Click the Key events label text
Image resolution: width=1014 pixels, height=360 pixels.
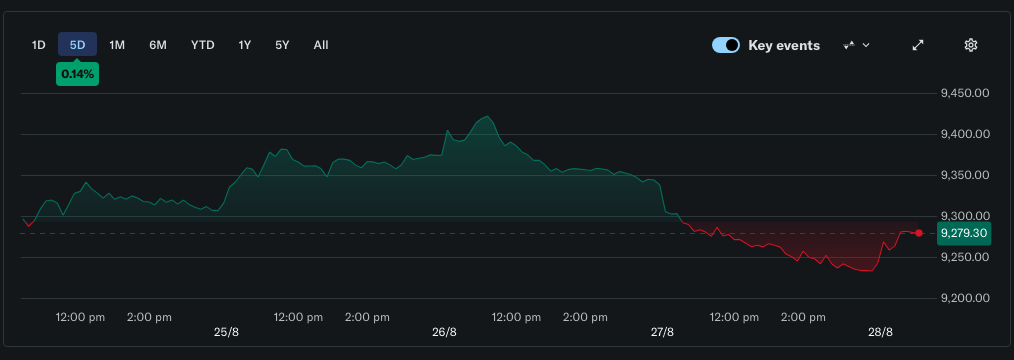coord(784,45)
